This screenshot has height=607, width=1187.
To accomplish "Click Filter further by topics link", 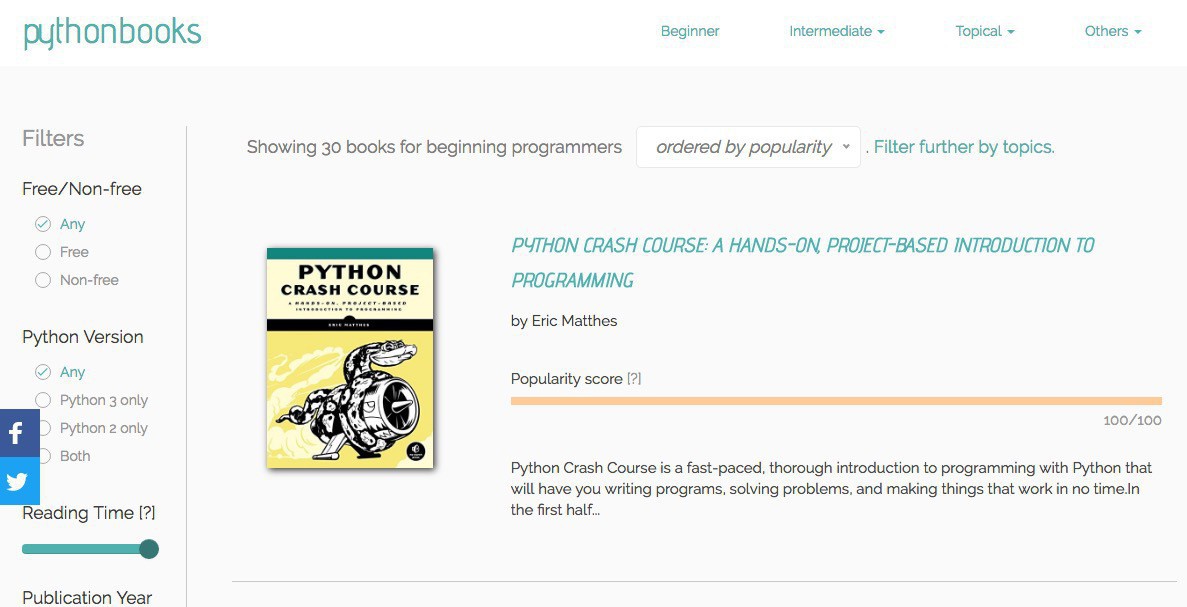I will point(964,147).
